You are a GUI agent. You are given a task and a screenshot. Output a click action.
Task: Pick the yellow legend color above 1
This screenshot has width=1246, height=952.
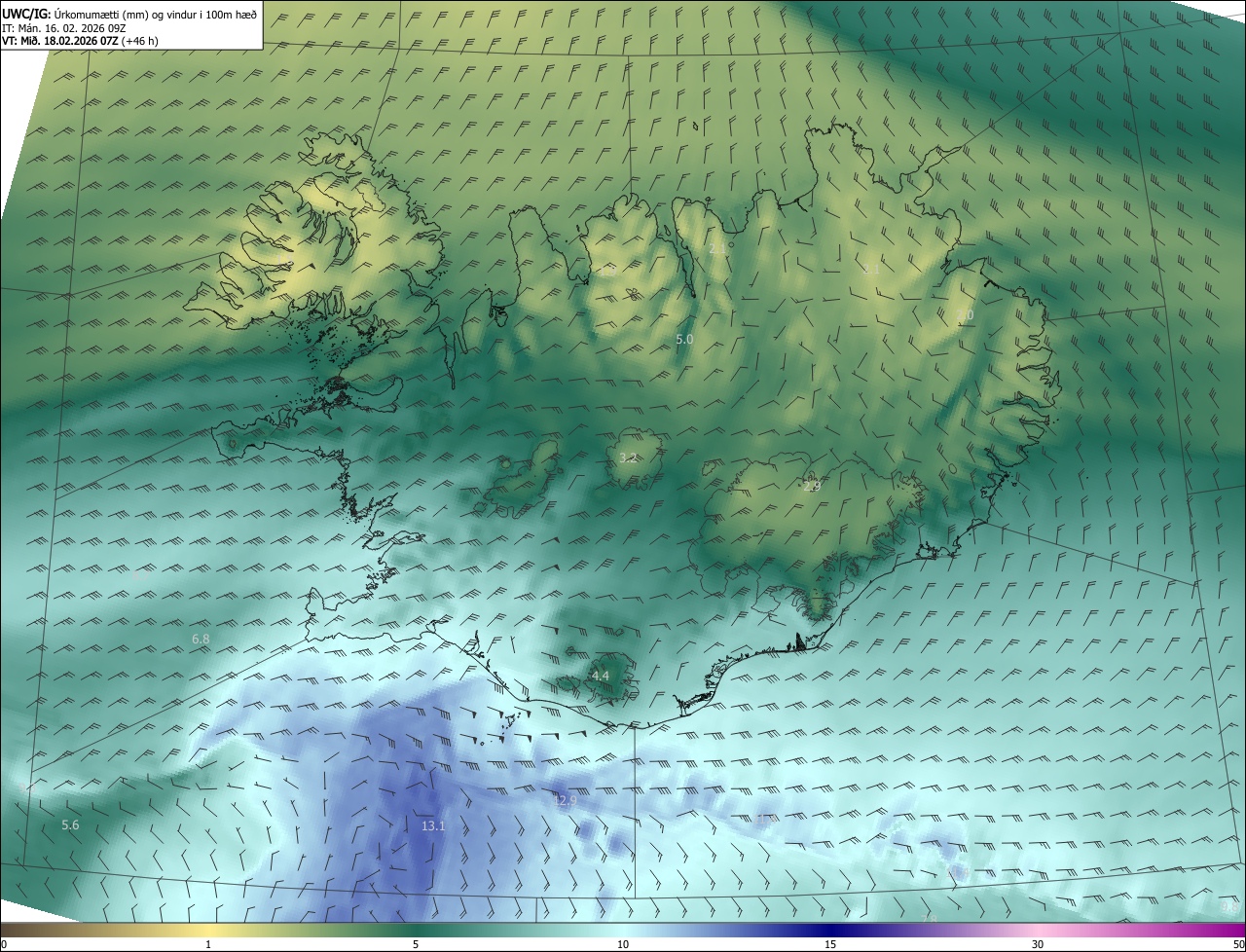click(x=208, y=930)
